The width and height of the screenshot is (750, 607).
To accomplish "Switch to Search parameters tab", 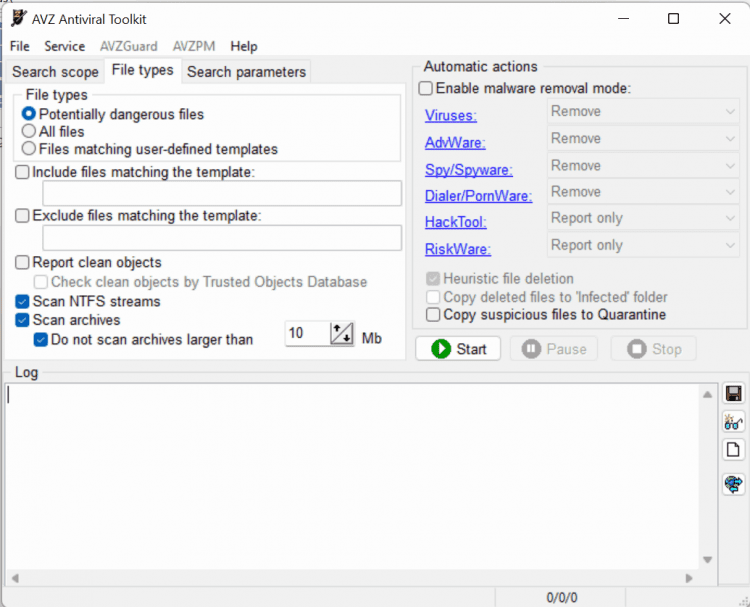I will point(246,72).
